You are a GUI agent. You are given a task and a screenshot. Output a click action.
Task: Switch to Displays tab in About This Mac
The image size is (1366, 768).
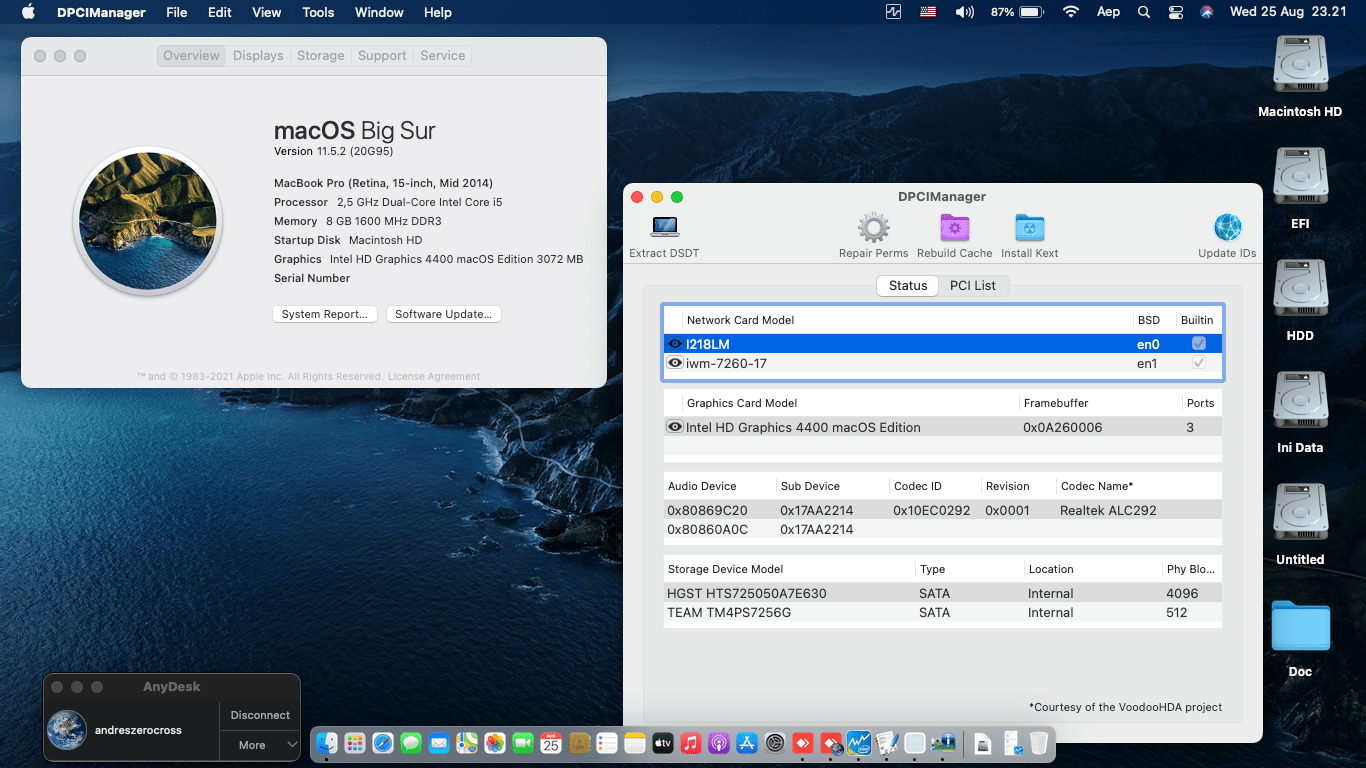258,56
